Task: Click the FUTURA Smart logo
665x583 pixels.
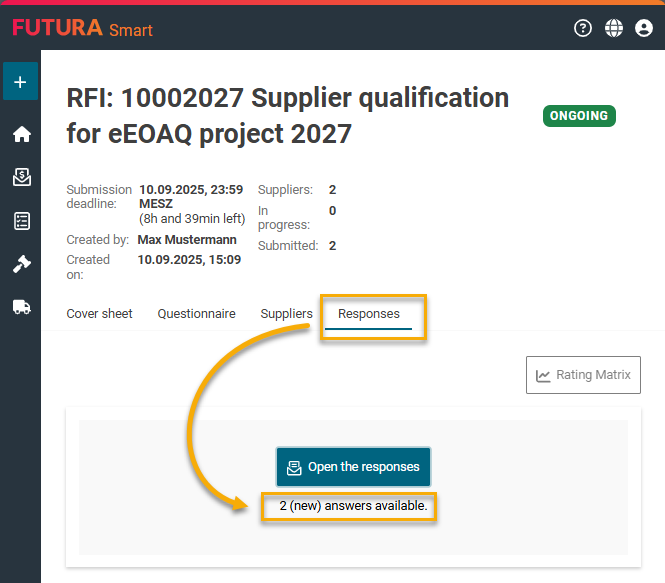Action: tap(82, 28)
